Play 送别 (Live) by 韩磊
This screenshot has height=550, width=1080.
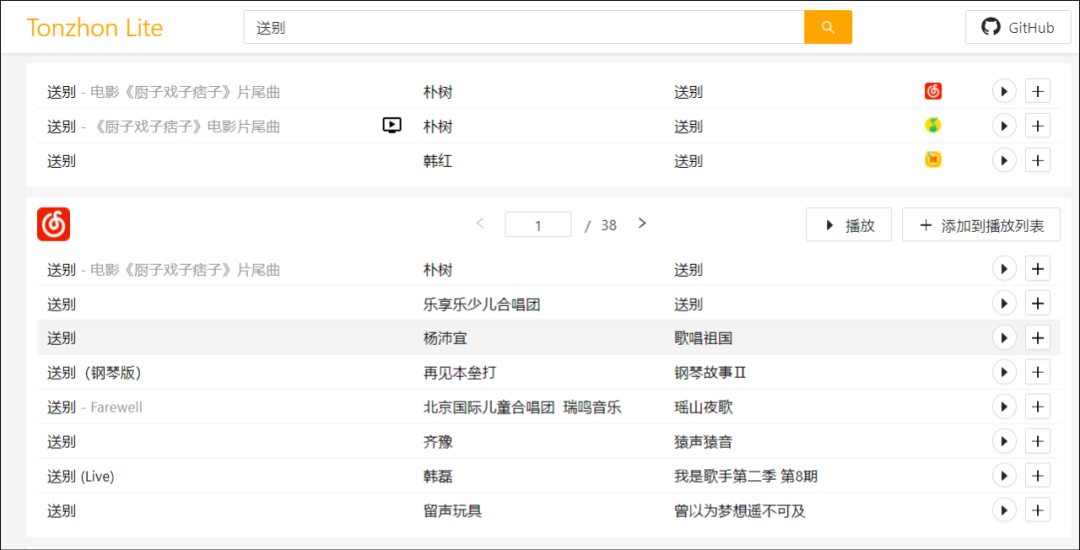[x=1004, y=476]
